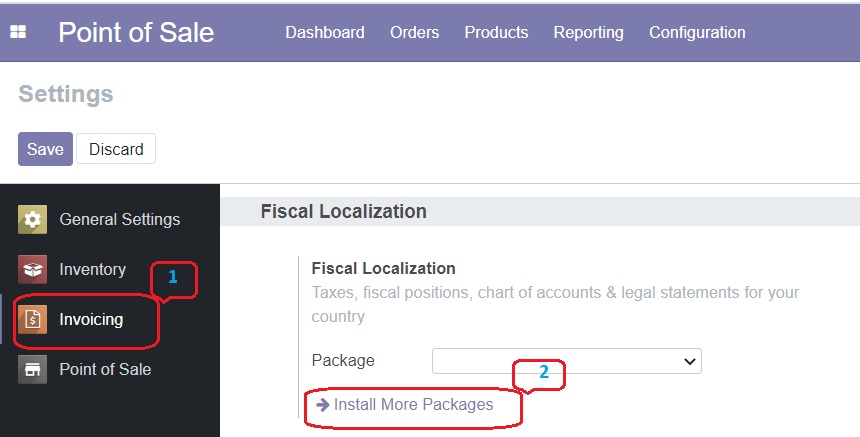The height and width of the screenshot is (437, 860).
Task: Open the Reporting menu
Action: tap(589, 33)
